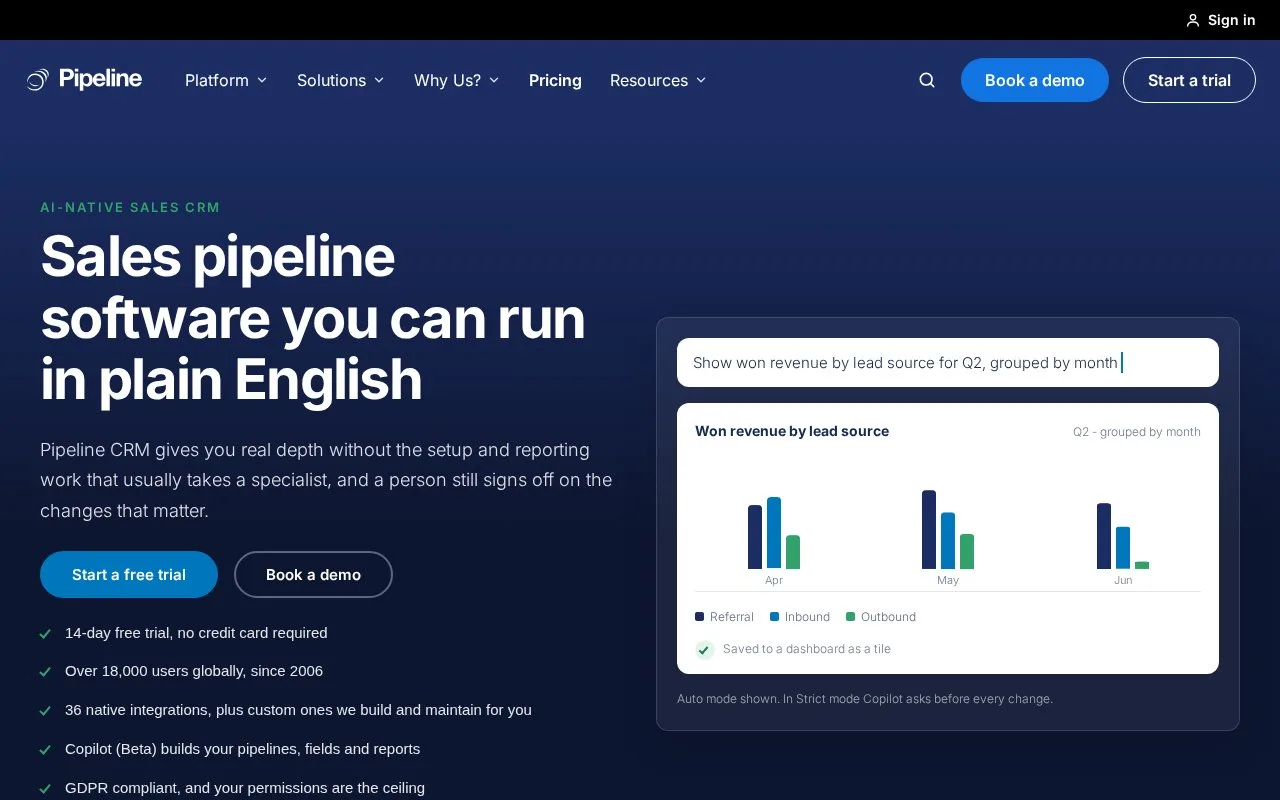Click 'Saved to a dashboard as a tile'
This screenshot has width=1280, height=800.
[x=807, y=649]
